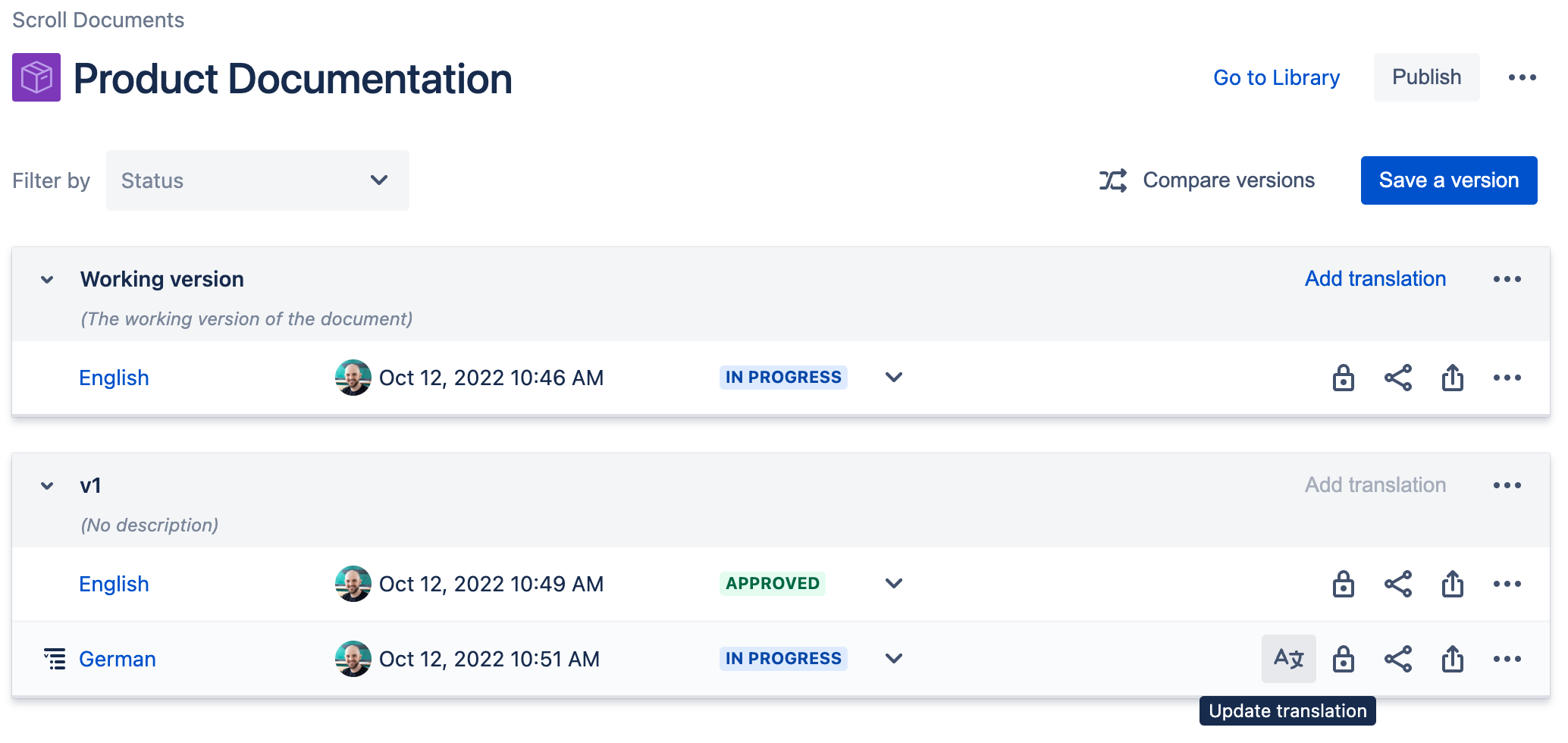Screen dimensions: 1568x743
Task: Click the export icon on Working version English row
Action: click(x=1452, y=378)
